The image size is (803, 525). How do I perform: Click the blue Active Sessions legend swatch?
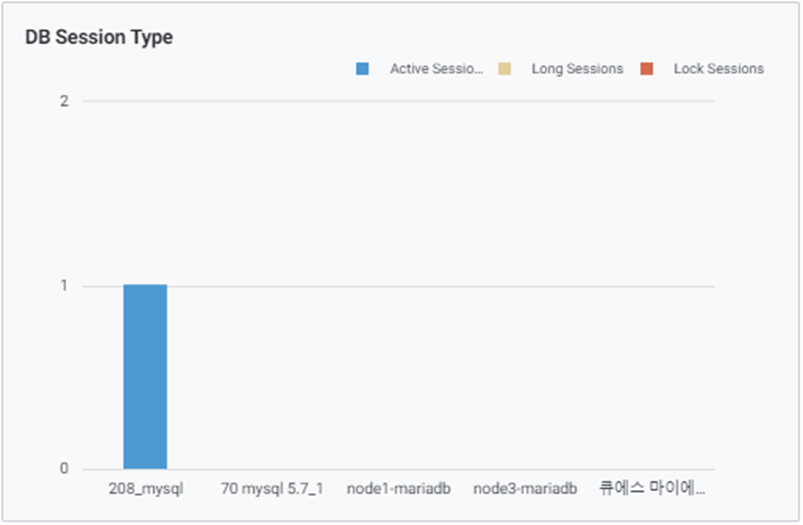[x=362, y=69]
